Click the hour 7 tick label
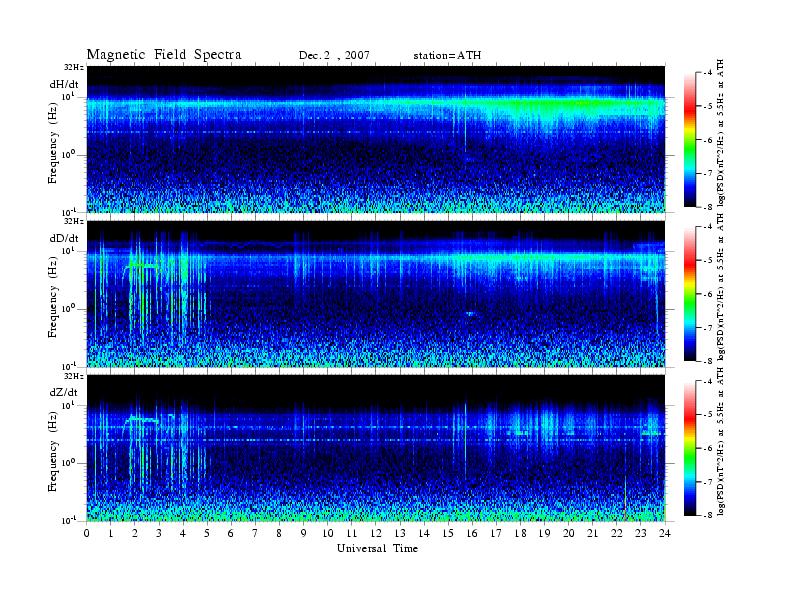 point(255,533)
